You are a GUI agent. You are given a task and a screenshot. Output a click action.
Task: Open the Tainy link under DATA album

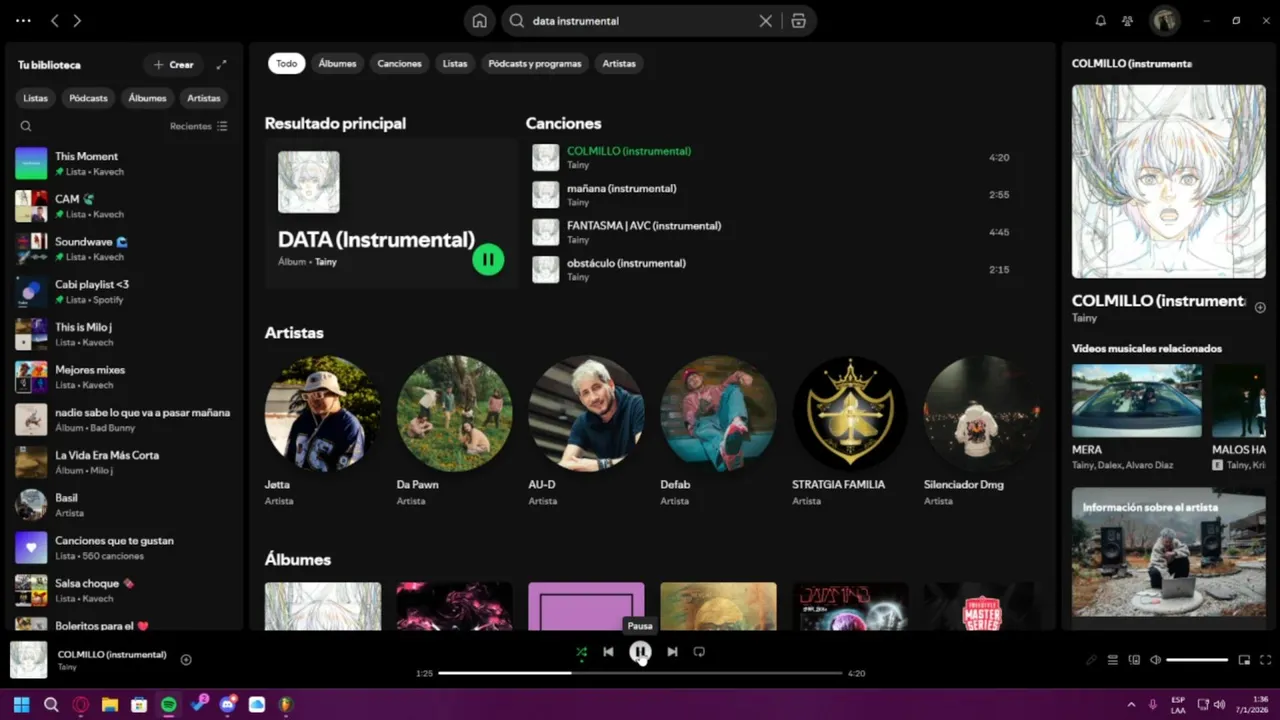click(326, 262)
